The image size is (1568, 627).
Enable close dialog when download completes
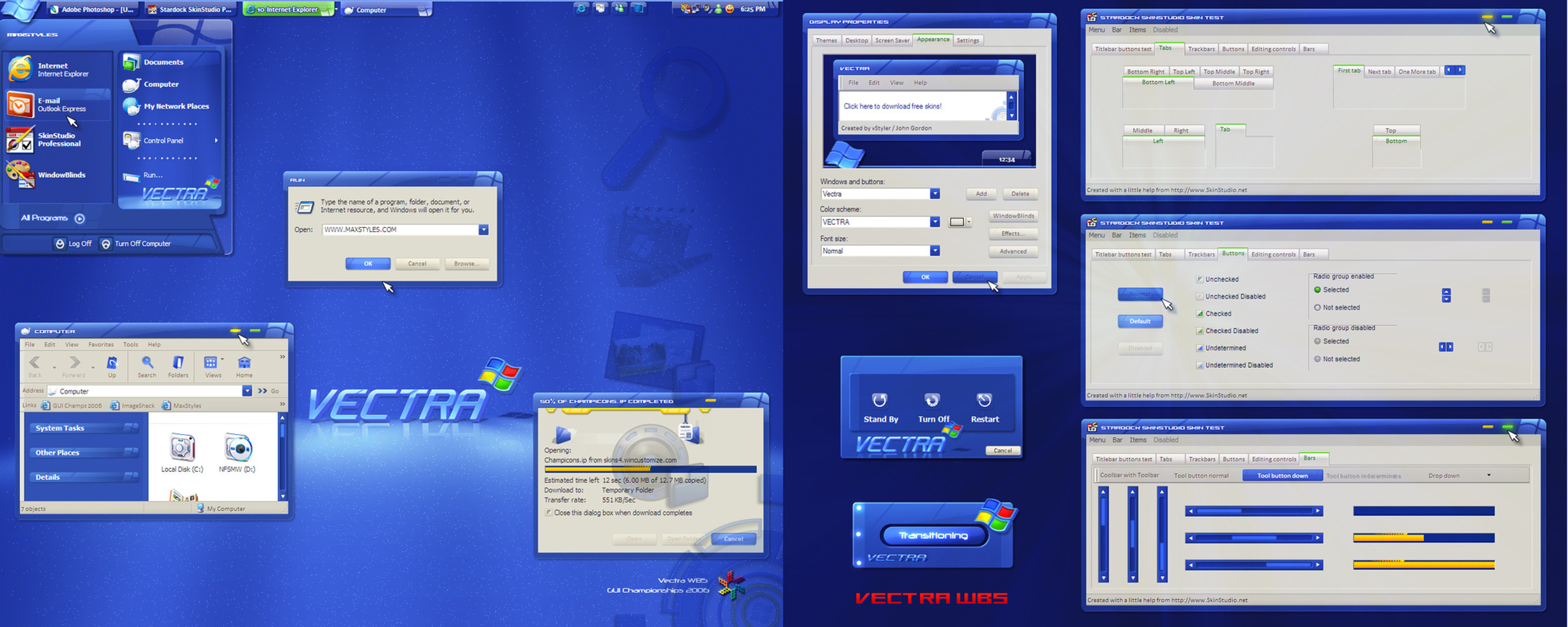(x=548, y=513)
